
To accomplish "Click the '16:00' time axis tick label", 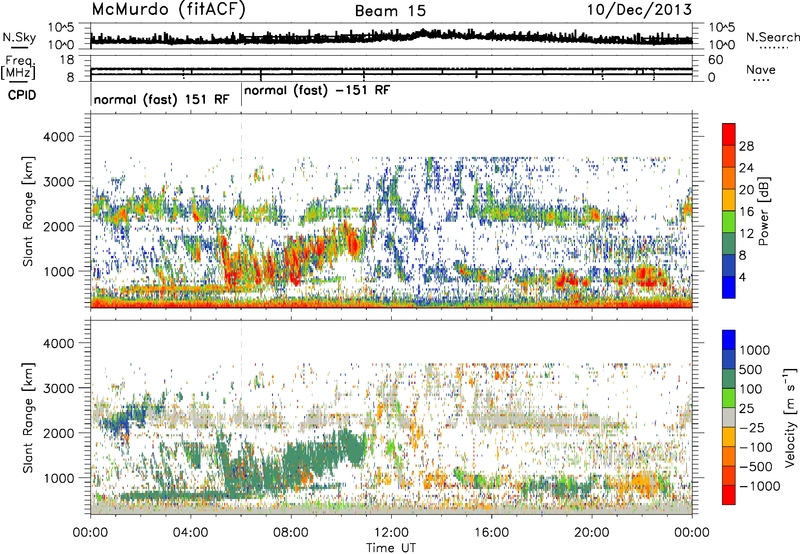I will tap(491, 533).
